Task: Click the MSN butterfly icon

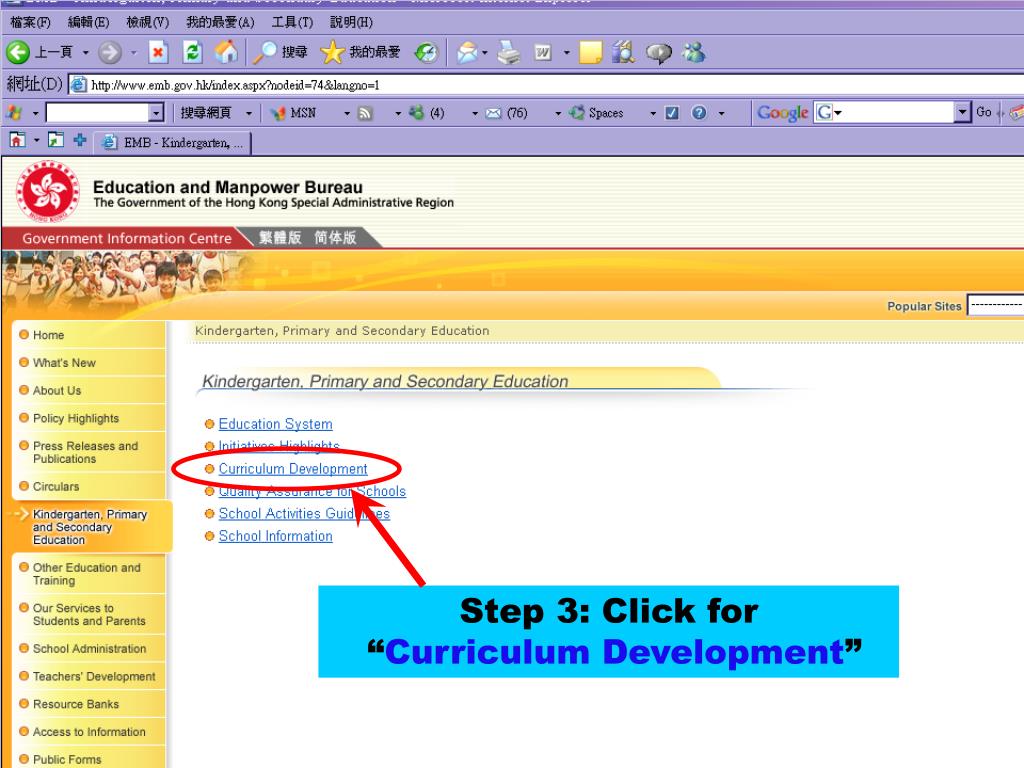Action: point(278,113)
